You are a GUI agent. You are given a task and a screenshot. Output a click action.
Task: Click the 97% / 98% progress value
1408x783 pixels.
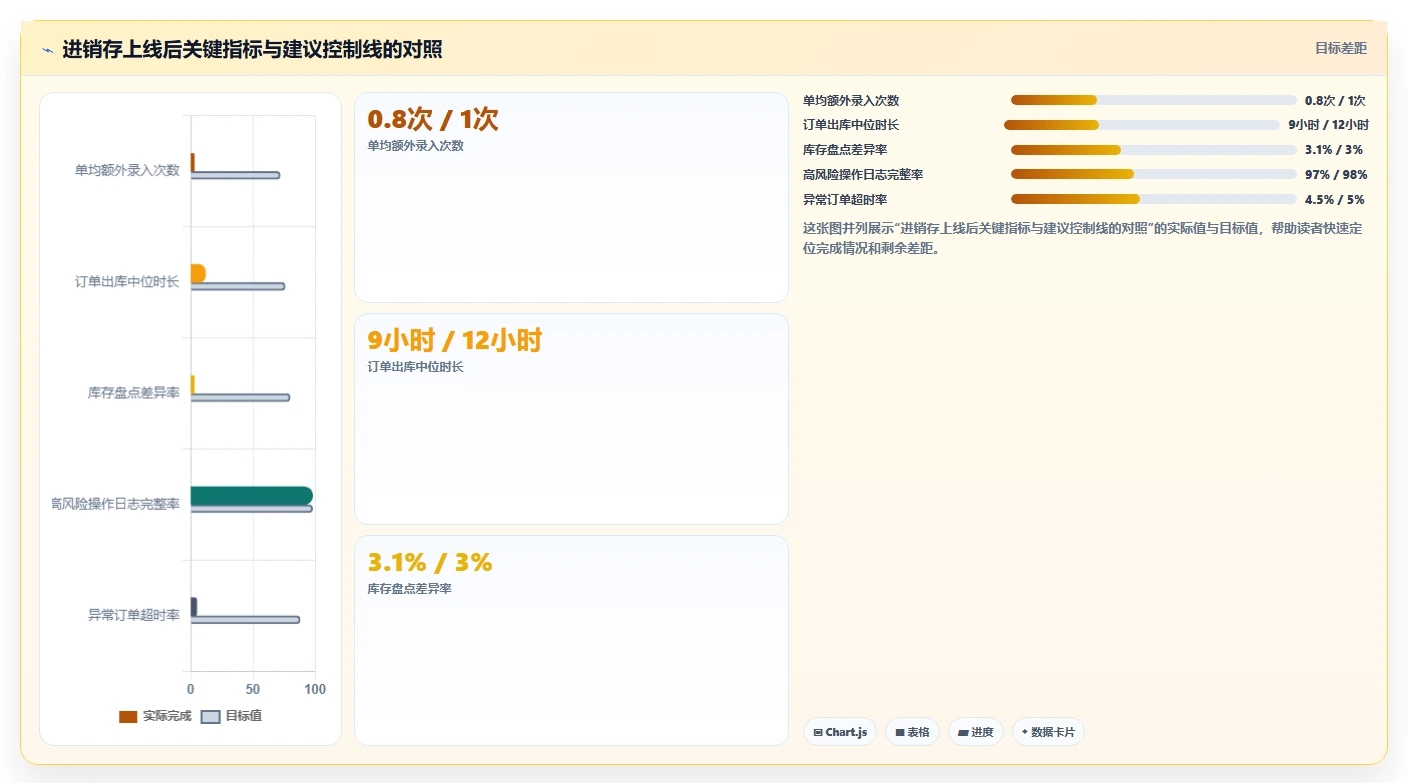(1336, 175)
